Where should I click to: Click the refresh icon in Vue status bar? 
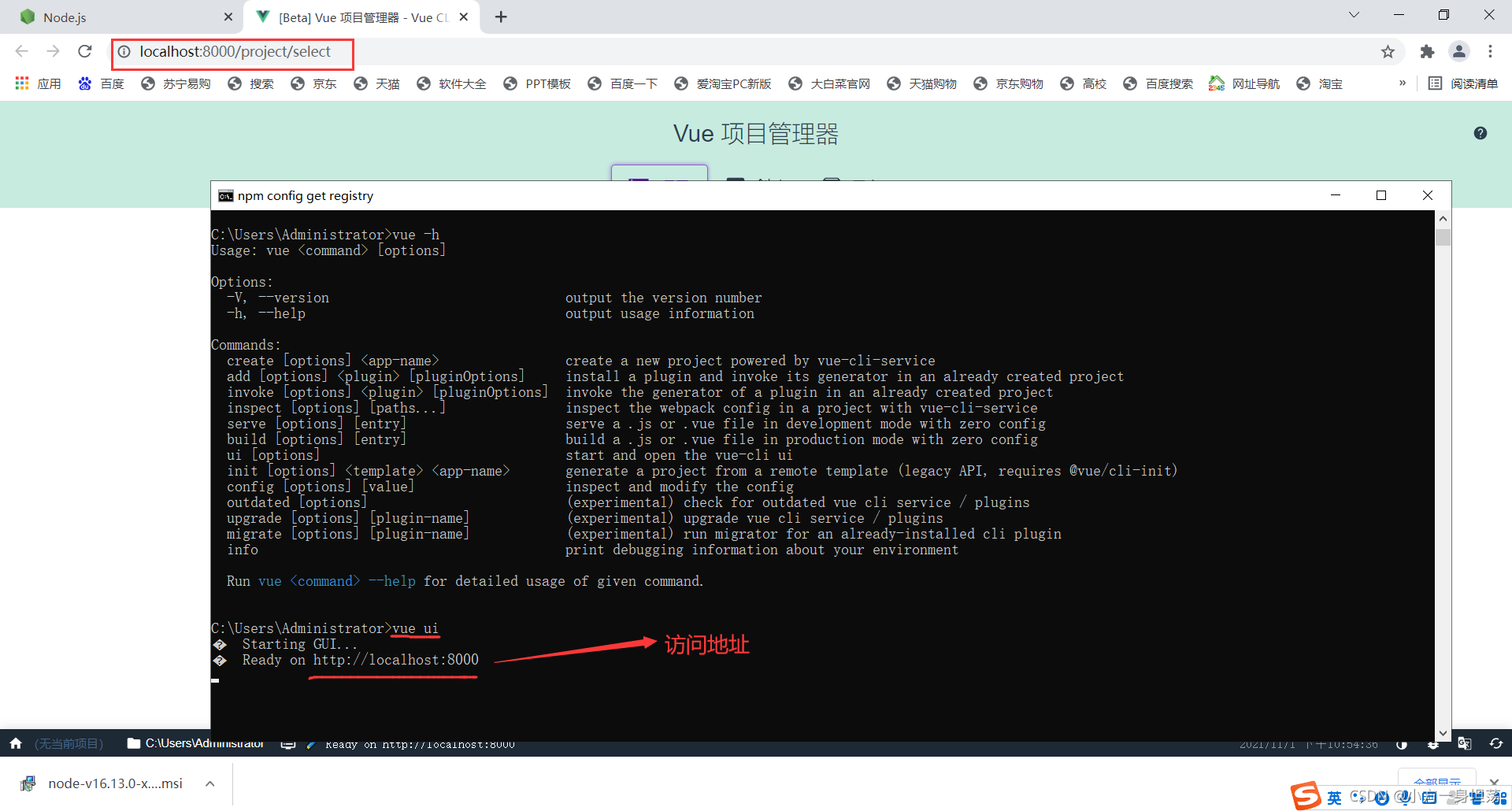pos(1495,743)
